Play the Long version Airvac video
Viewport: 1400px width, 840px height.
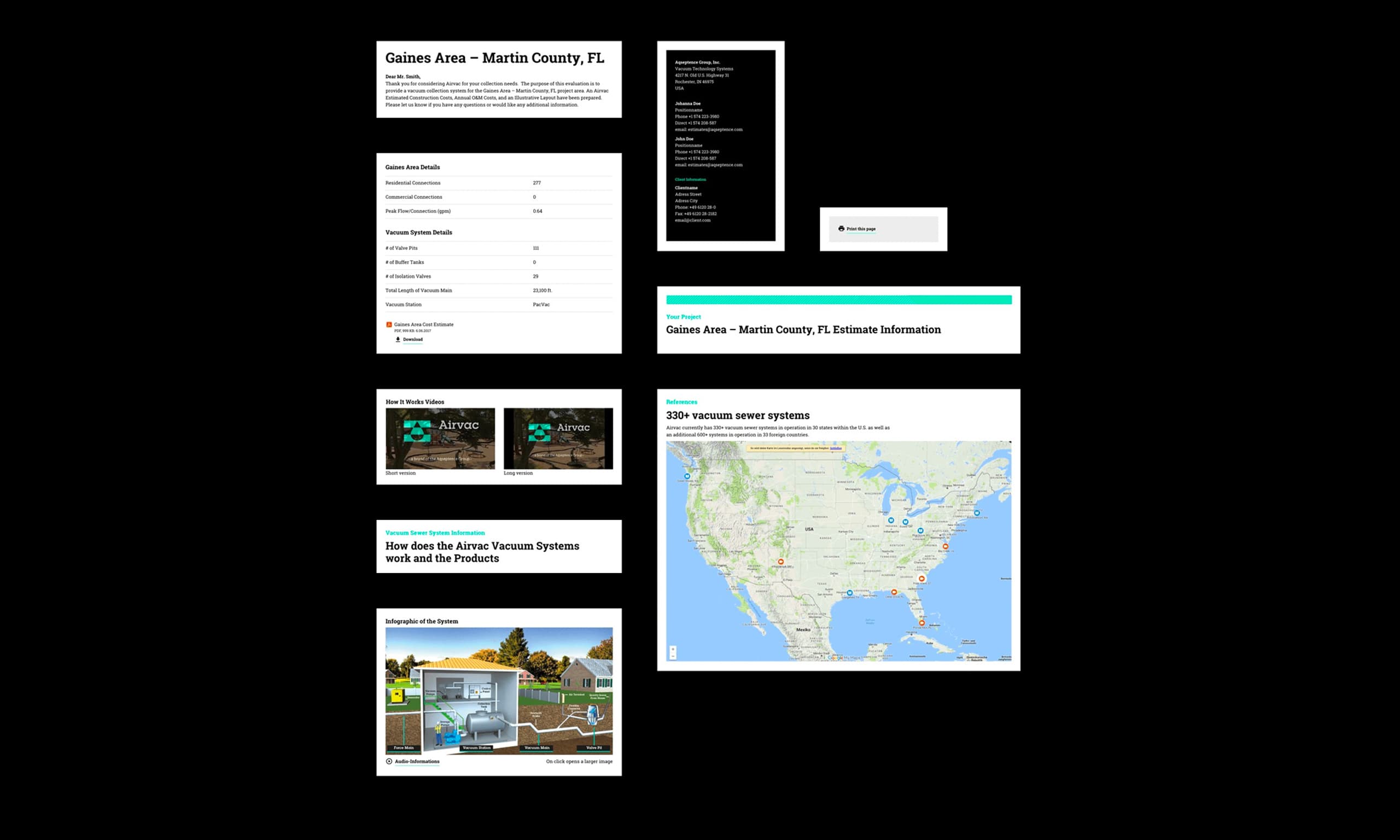click(558, 438)
